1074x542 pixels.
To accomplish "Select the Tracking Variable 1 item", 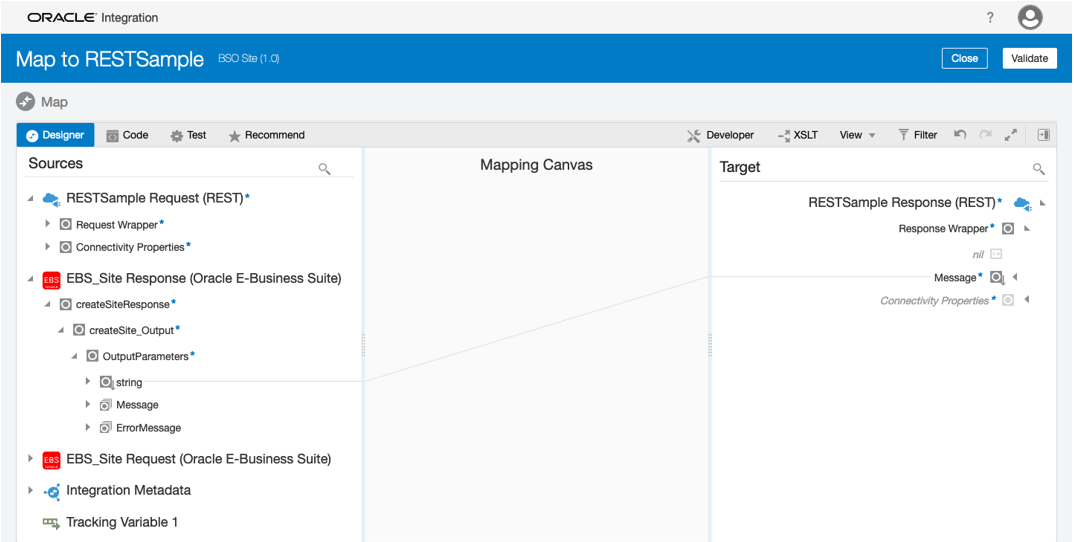I will pos(122,522).
